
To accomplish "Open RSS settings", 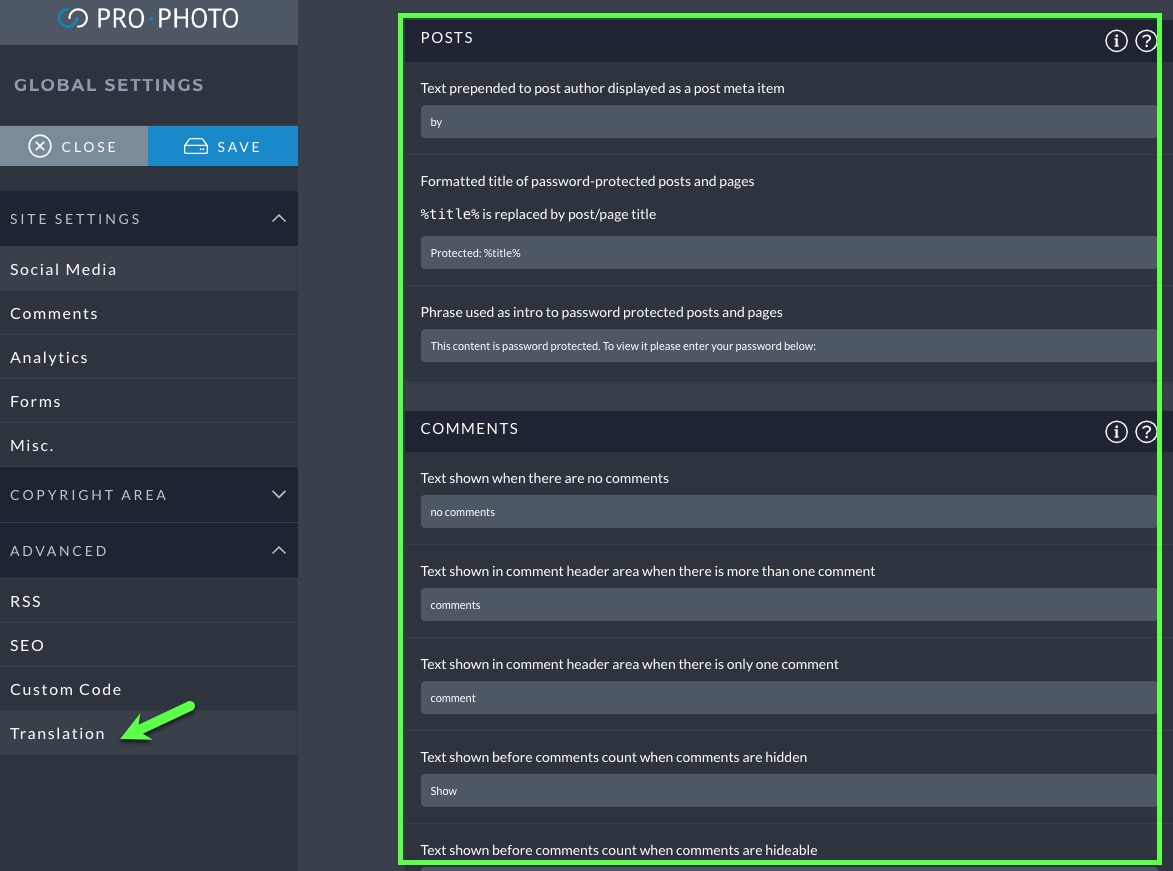I will (x=149, y=602).
